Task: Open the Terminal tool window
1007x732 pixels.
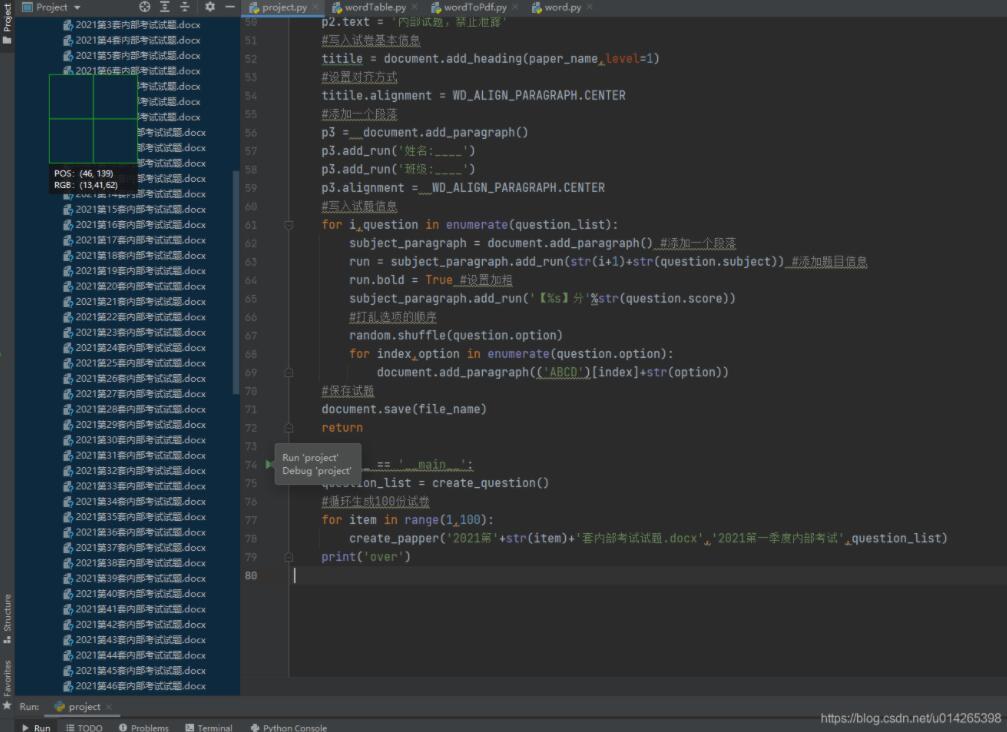Action: pyautogui.click(x=208, y=727)
